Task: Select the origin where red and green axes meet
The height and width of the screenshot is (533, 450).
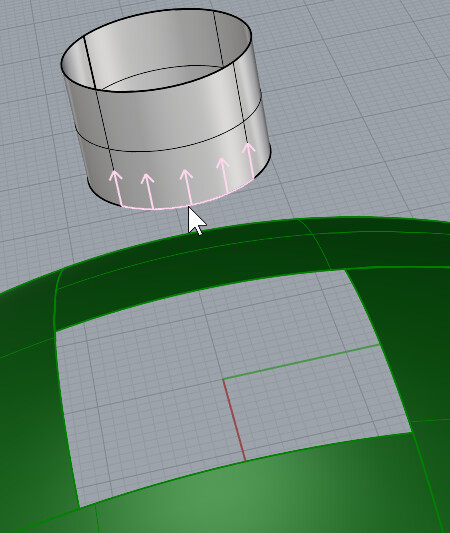Action: [223, 379]
